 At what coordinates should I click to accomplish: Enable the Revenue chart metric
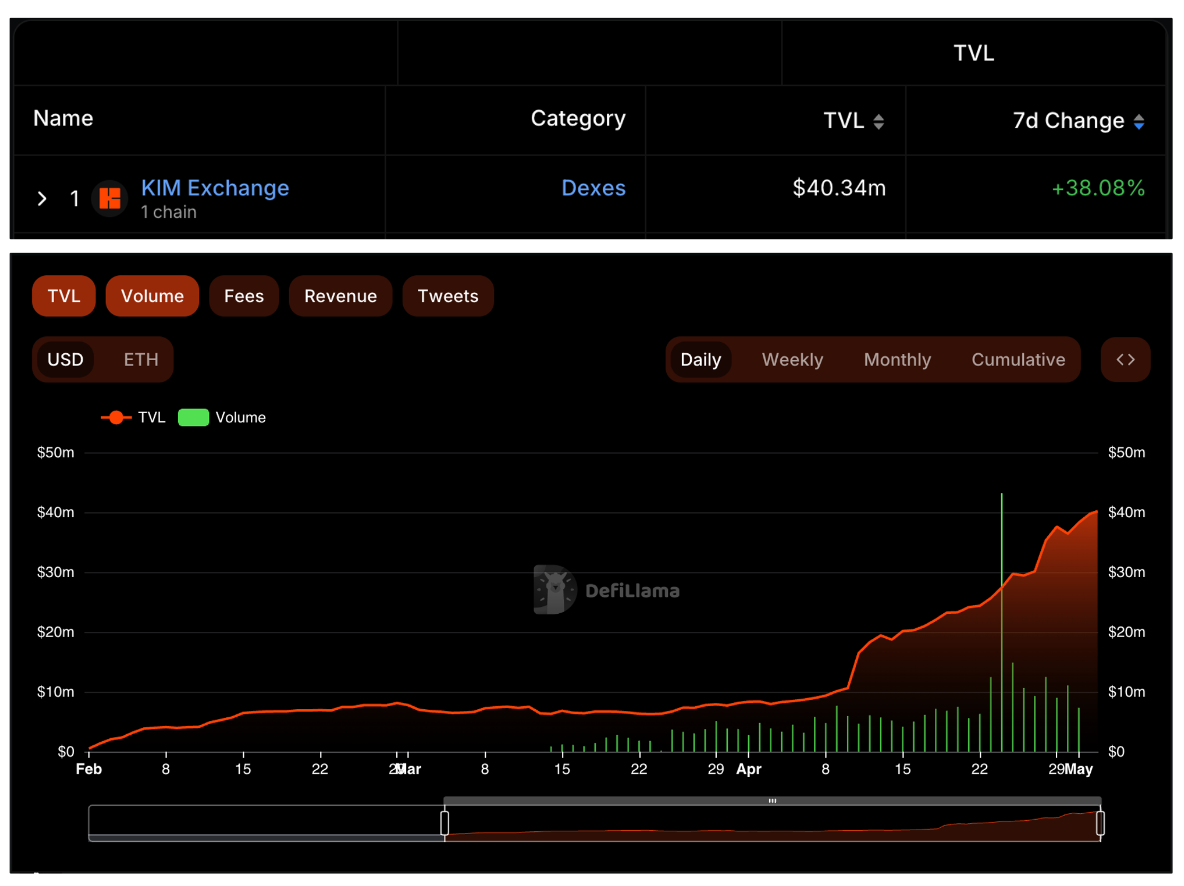click(341, 296)
